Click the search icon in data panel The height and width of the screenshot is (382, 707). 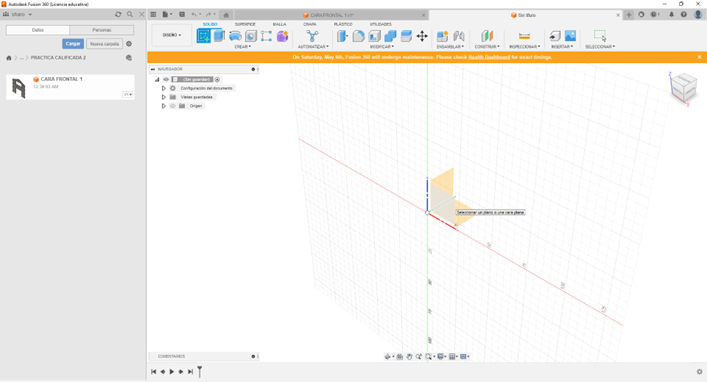click(x=130, y=14)
